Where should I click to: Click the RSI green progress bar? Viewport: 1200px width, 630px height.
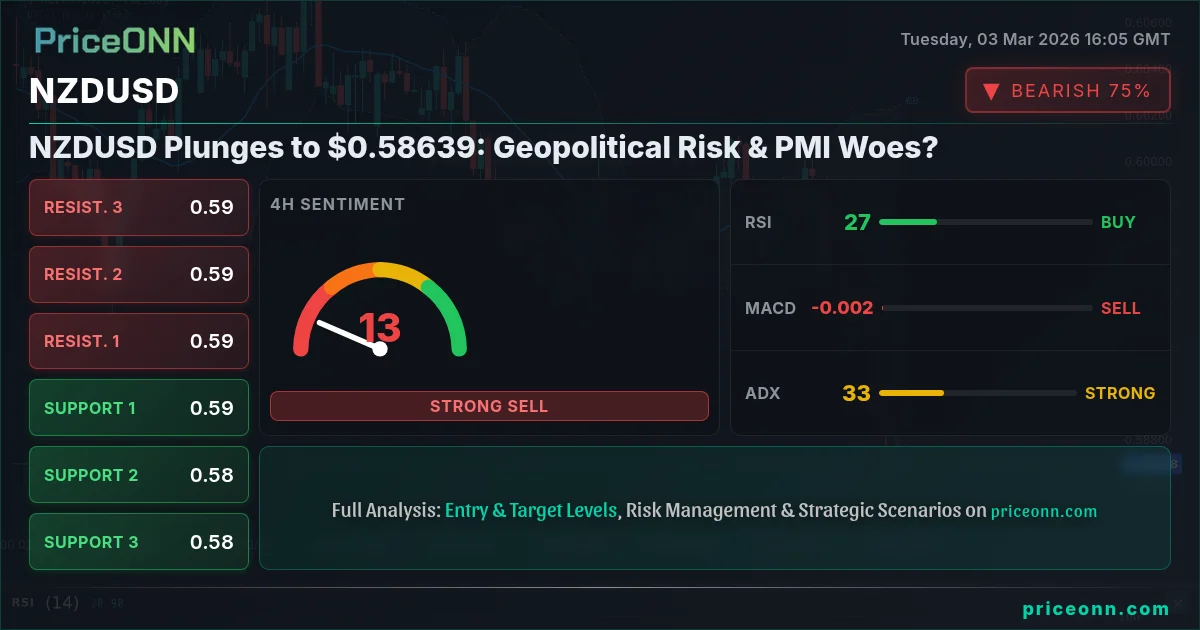(x=908, y=222)
